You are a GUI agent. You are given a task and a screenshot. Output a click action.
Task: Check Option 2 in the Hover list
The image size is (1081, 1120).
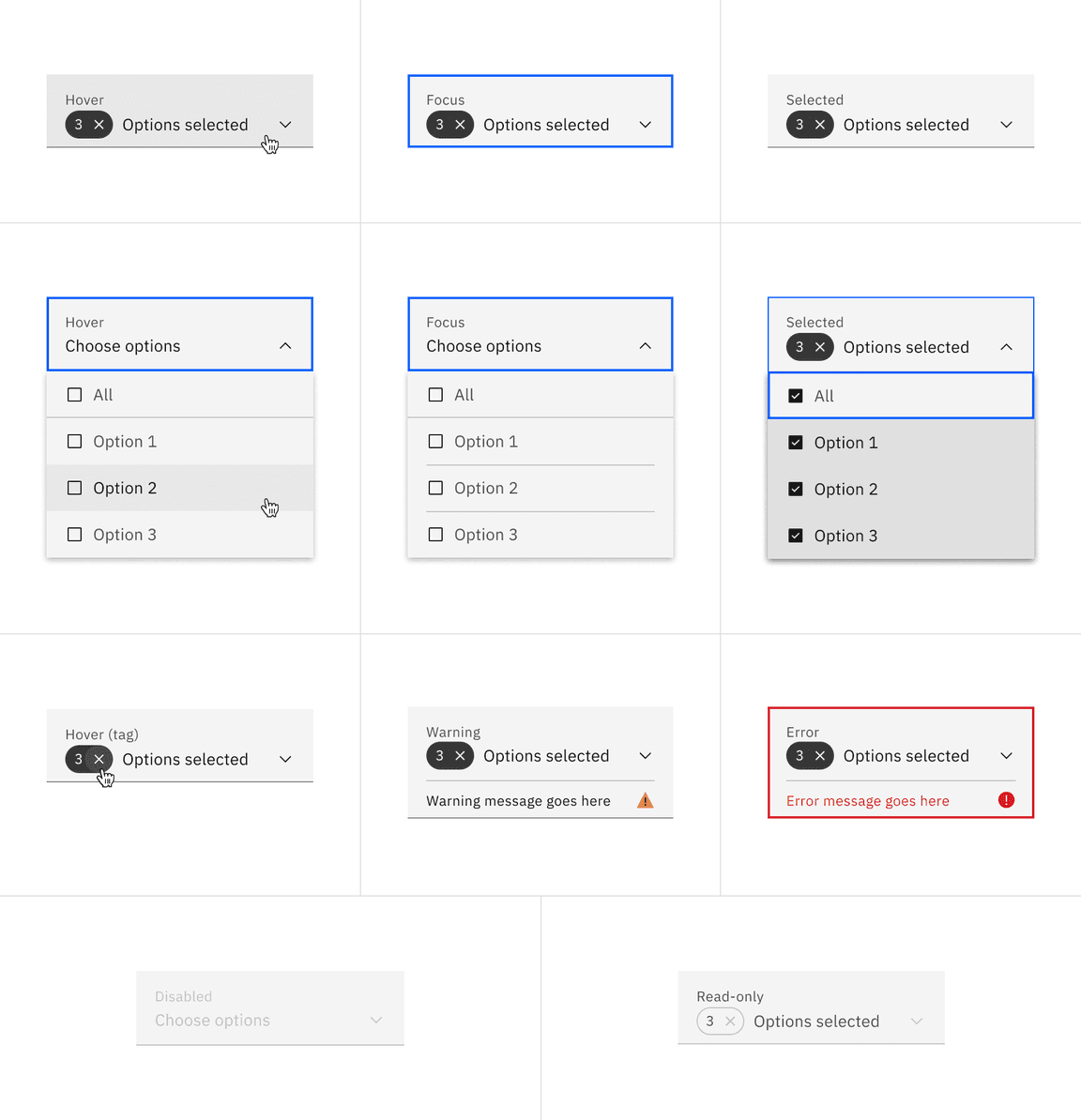click(x=75, y=488)
